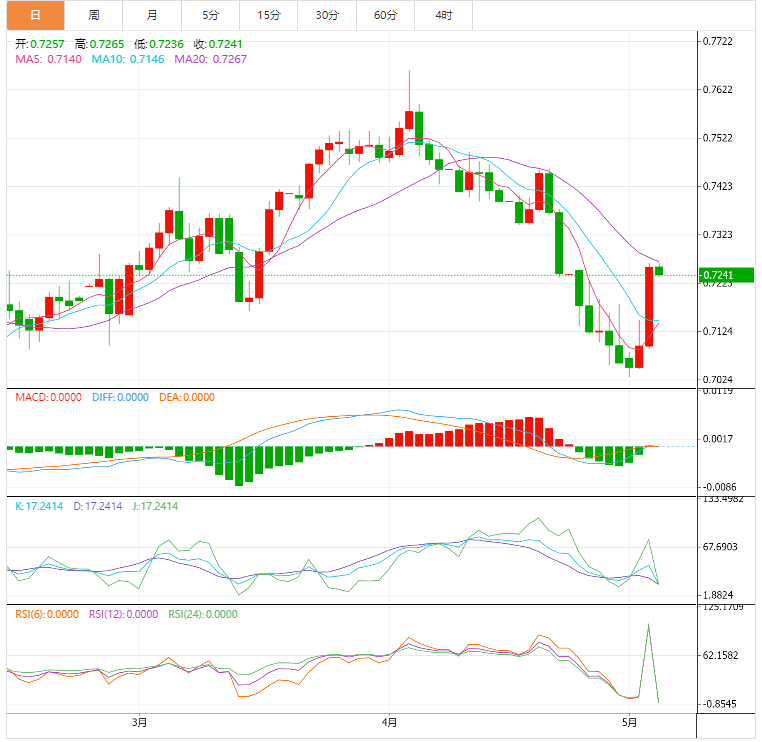Image resolution: width=762 pixels, height=742 pixels.
Task: Click the 收 closing price value in header
Action: [x=217, y=44]
